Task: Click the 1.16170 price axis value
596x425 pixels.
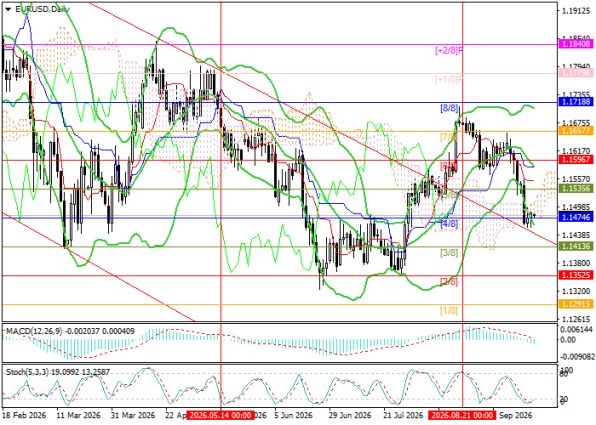Action: click(x=577, y=151)
